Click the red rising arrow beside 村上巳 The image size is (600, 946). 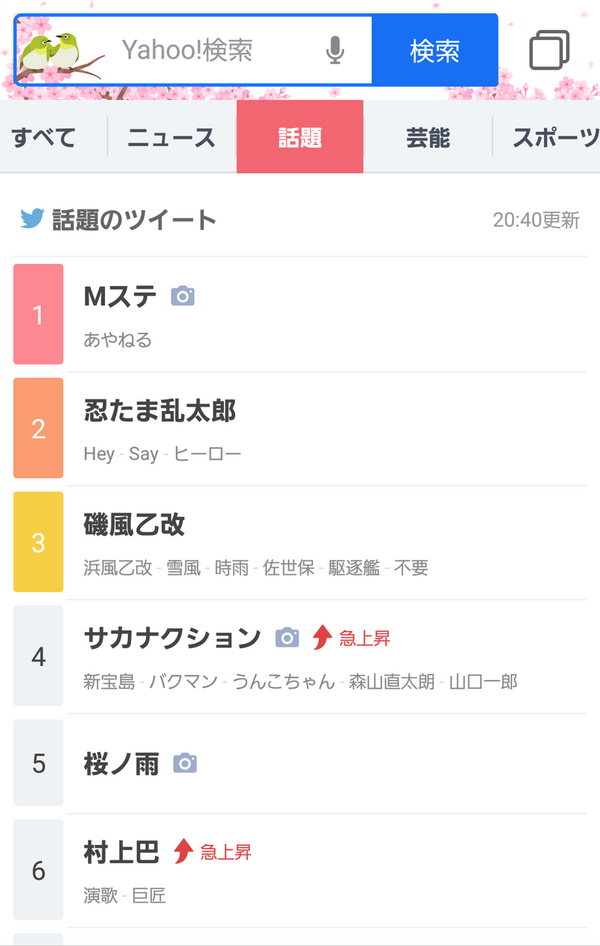183,851
